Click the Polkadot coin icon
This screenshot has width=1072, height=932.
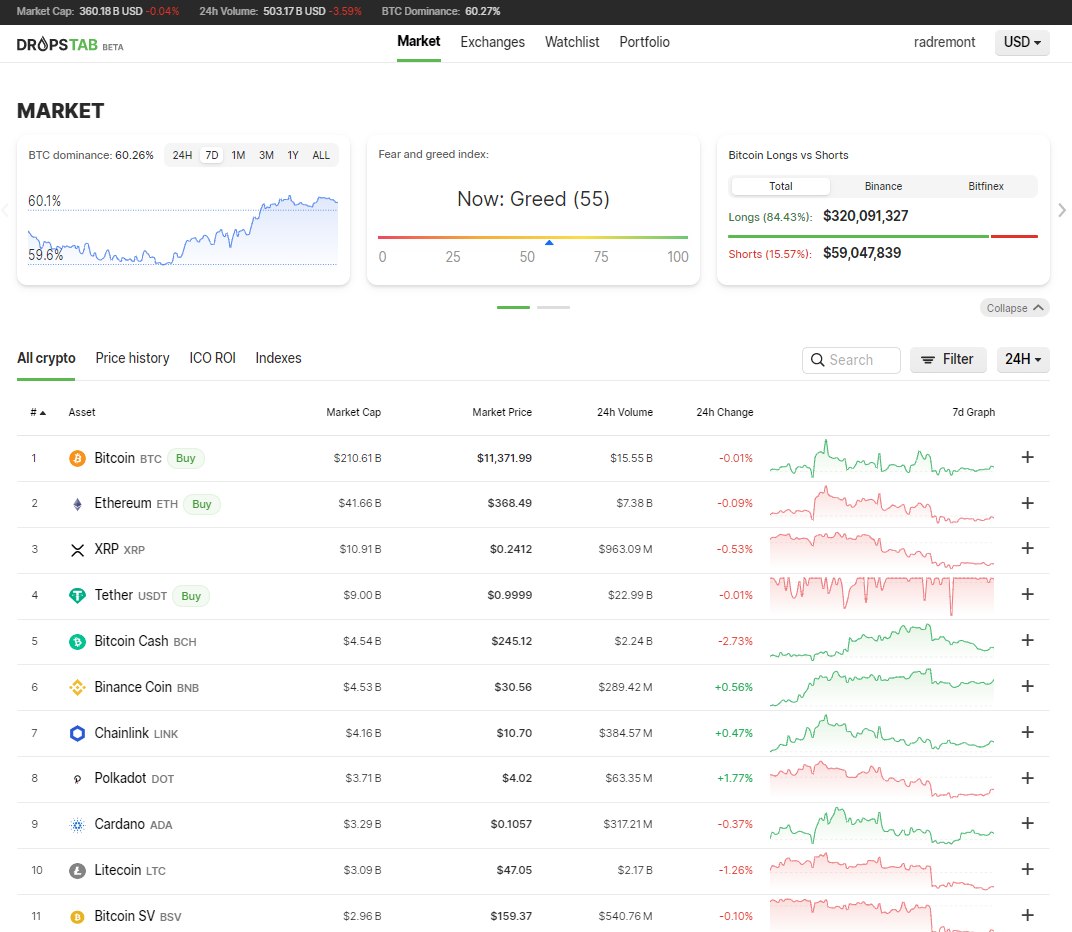coord(77,779)
